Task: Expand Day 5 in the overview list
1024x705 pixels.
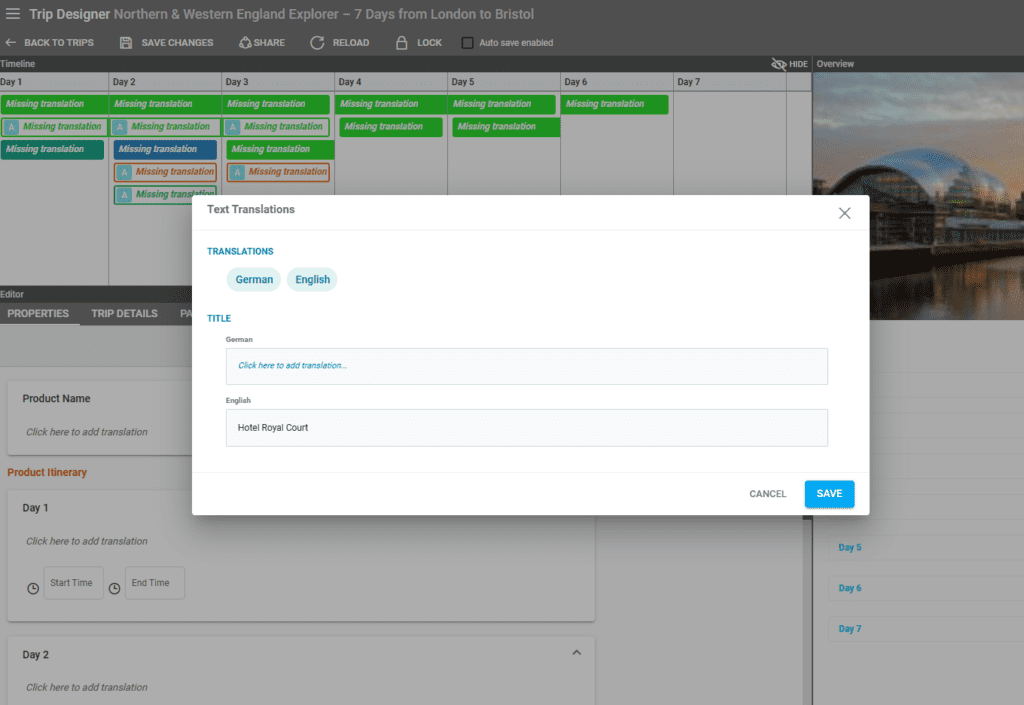Action: (x=849, y=548)
